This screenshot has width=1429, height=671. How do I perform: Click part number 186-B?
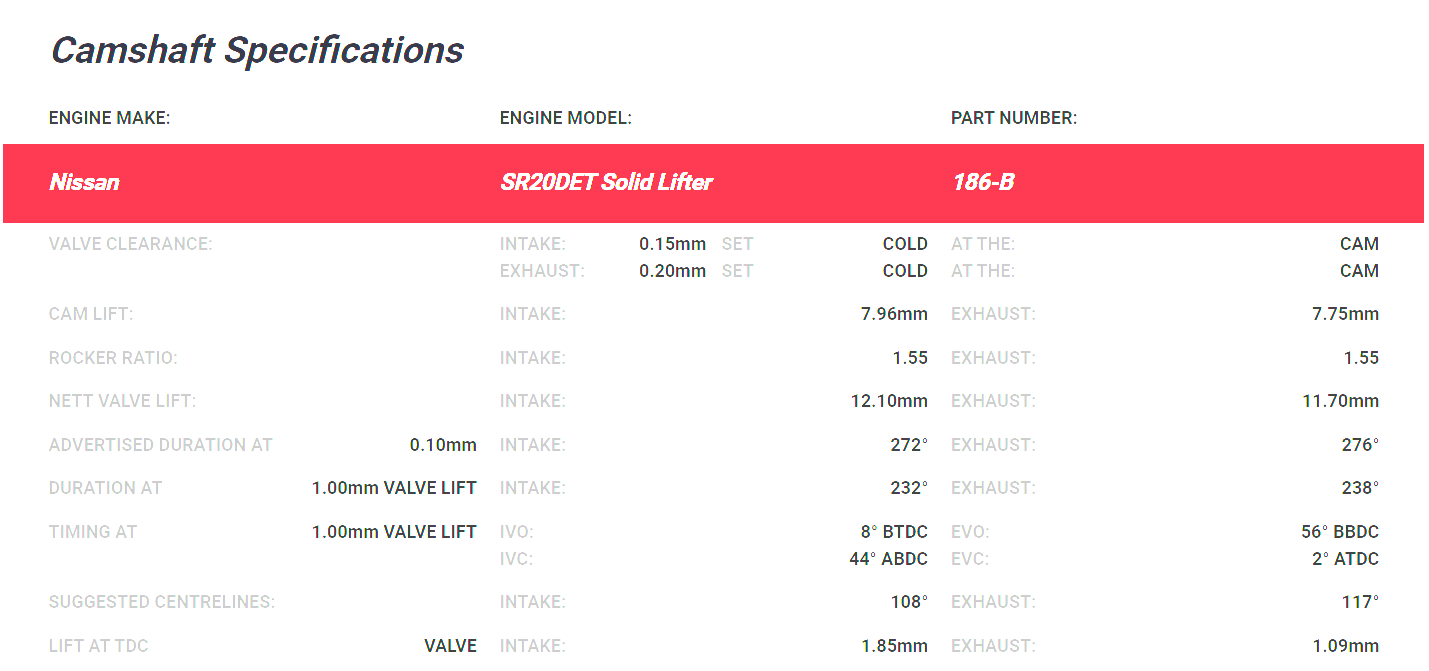point(983,182)
